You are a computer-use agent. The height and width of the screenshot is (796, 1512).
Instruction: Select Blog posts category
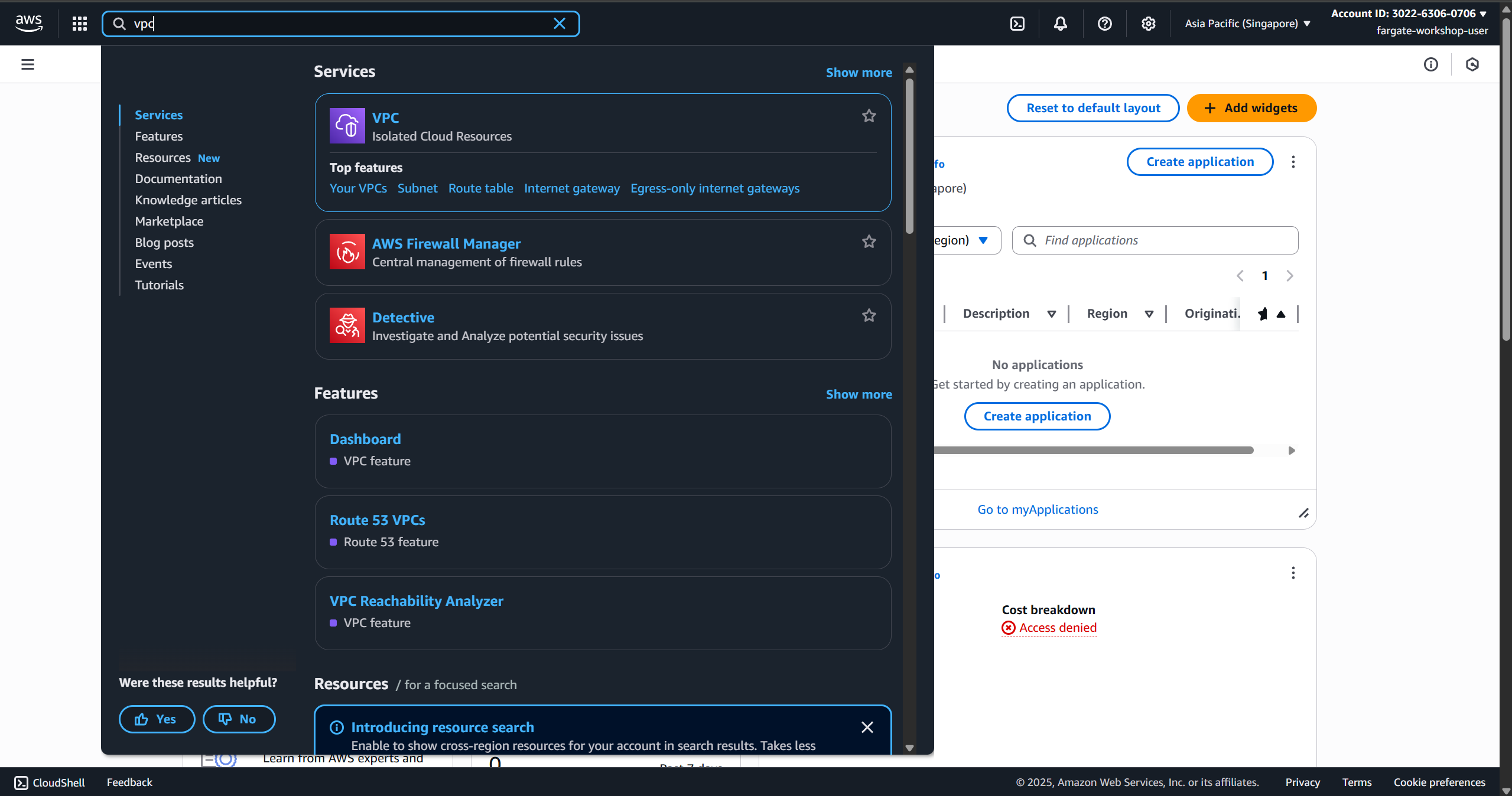[164, 243]
